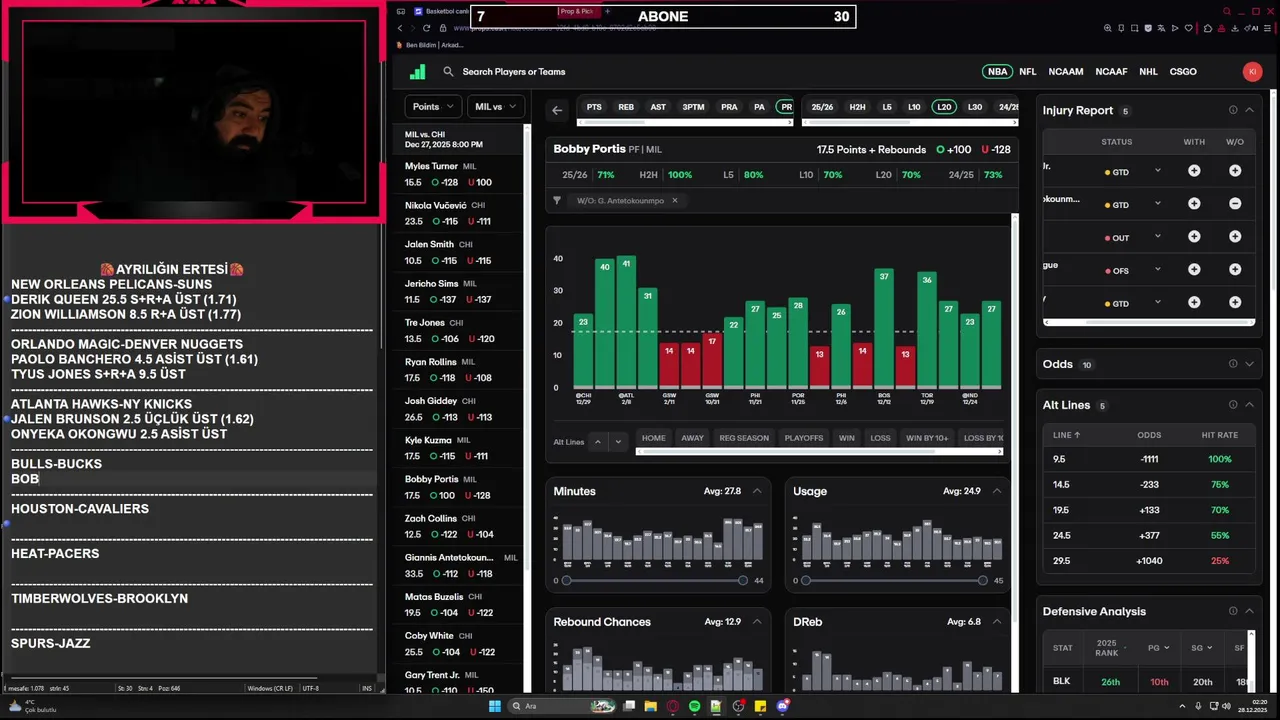Open Spotify from the taskbar
Screen dimensions: 1280x720
coord(694,706)
